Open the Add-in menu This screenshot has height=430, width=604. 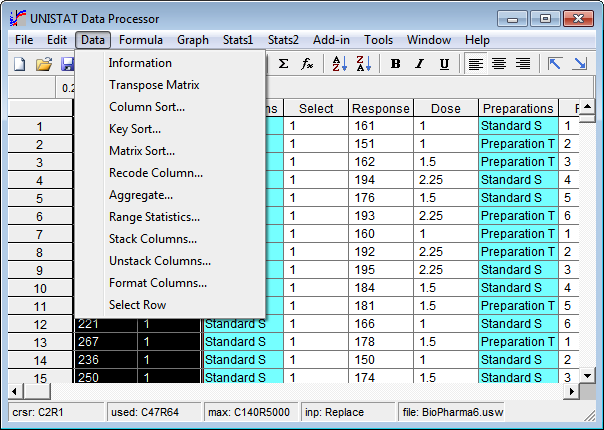point(331,40)
